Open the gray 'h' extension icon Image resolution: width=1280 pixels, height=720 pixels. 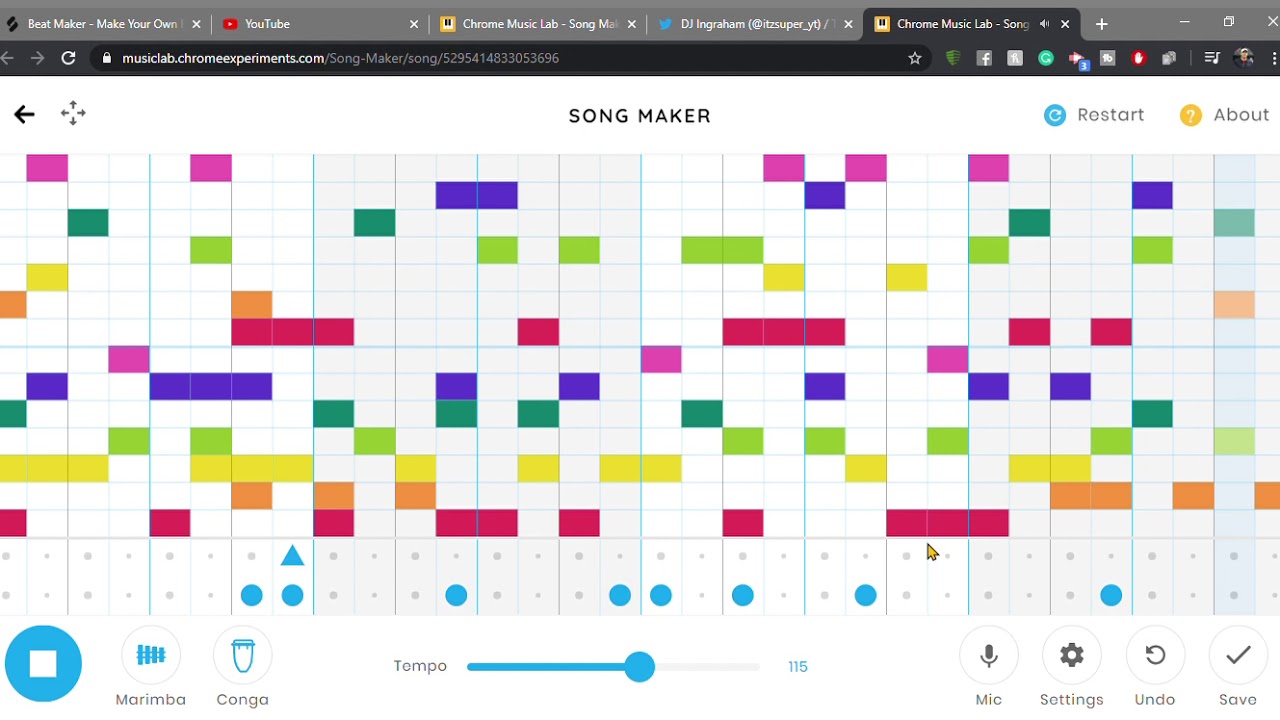[x=1015, y=58]
